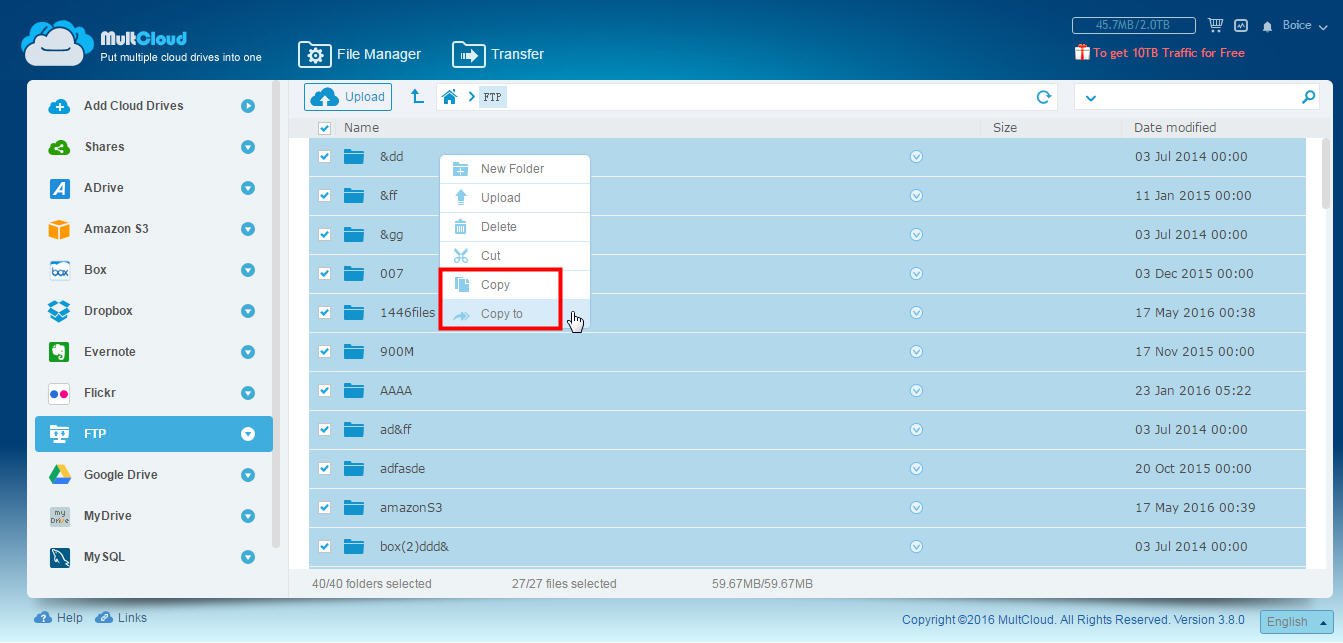Viewport: 1343px width, 643px height.
Task: Go up one directory level arrow
Action: [417, 97]
